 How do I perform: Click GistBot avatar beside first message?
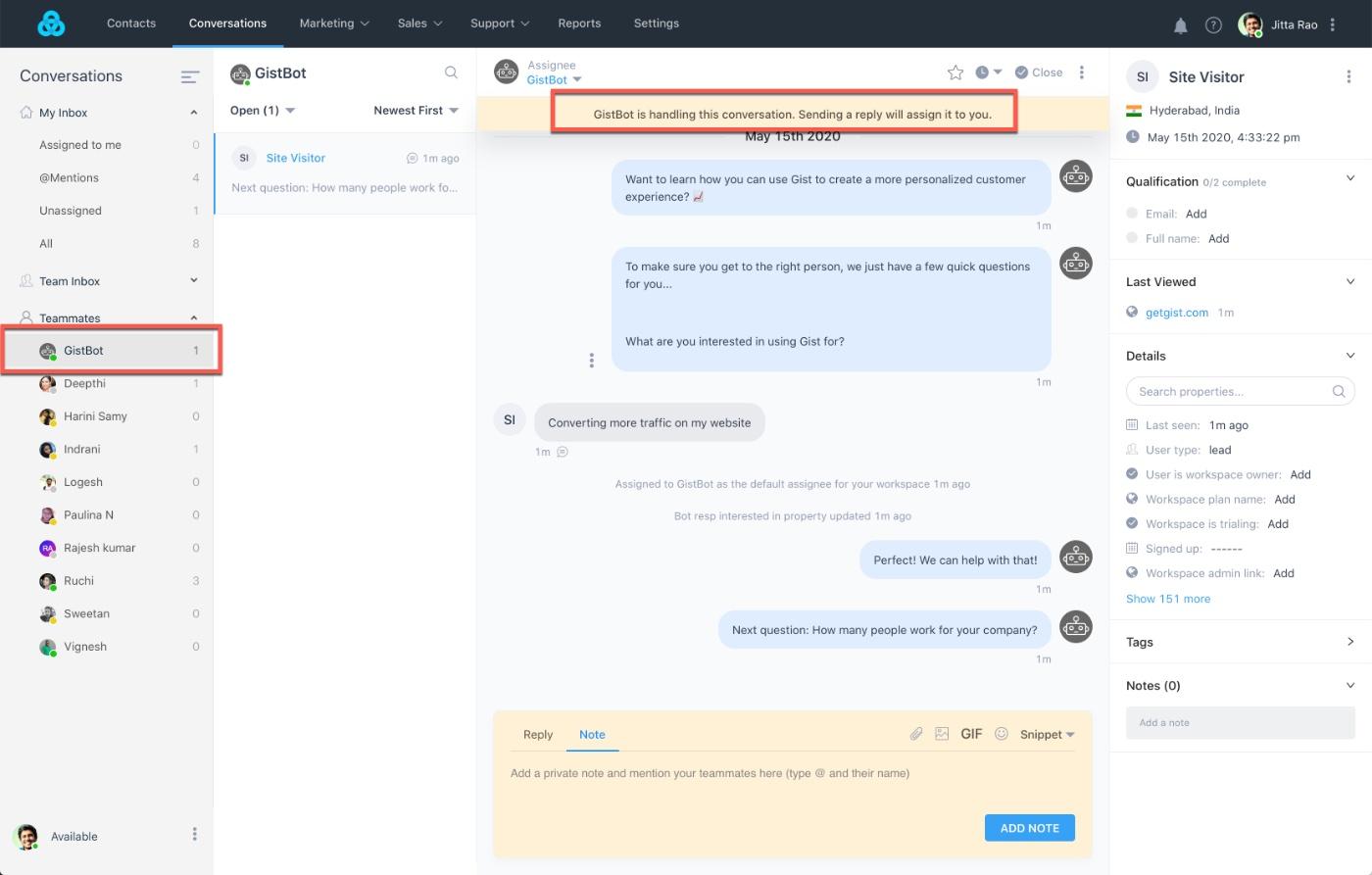pyautogui.click(x=1076, y=176)
